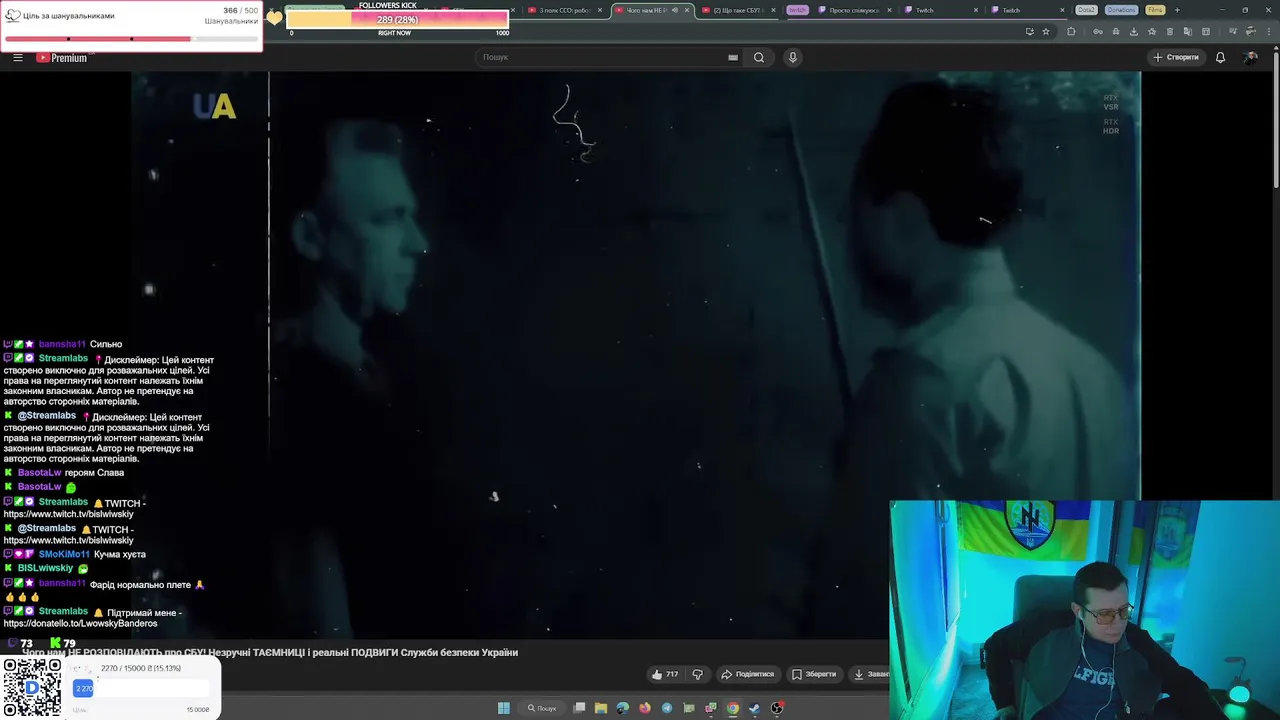Expand the 'Films' tab group
Viewport: 1280px width, 720px height.
(x=1155, y=10)
